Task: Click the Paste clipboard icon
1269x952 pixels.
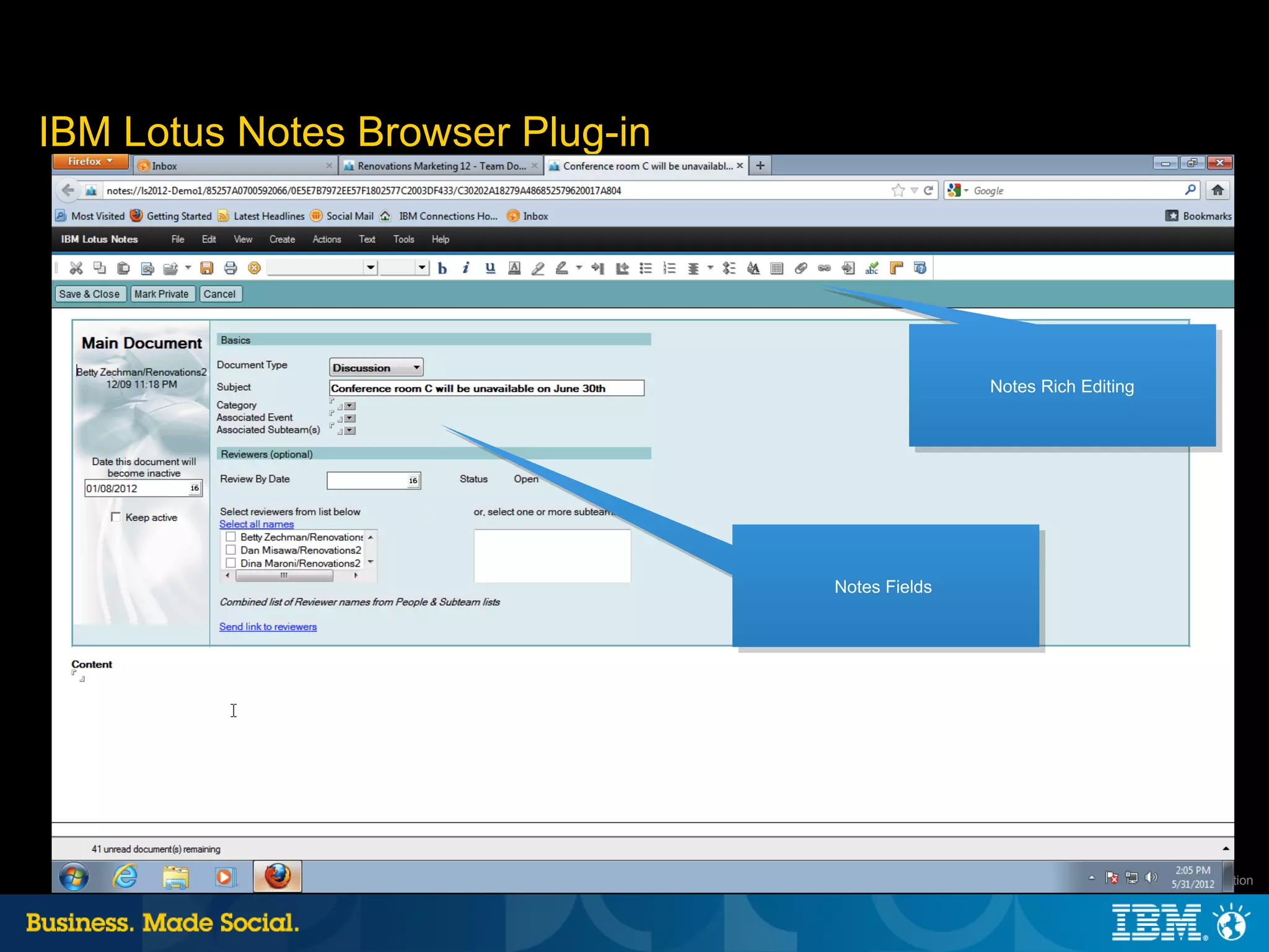Action: click(x=123, y=268)
